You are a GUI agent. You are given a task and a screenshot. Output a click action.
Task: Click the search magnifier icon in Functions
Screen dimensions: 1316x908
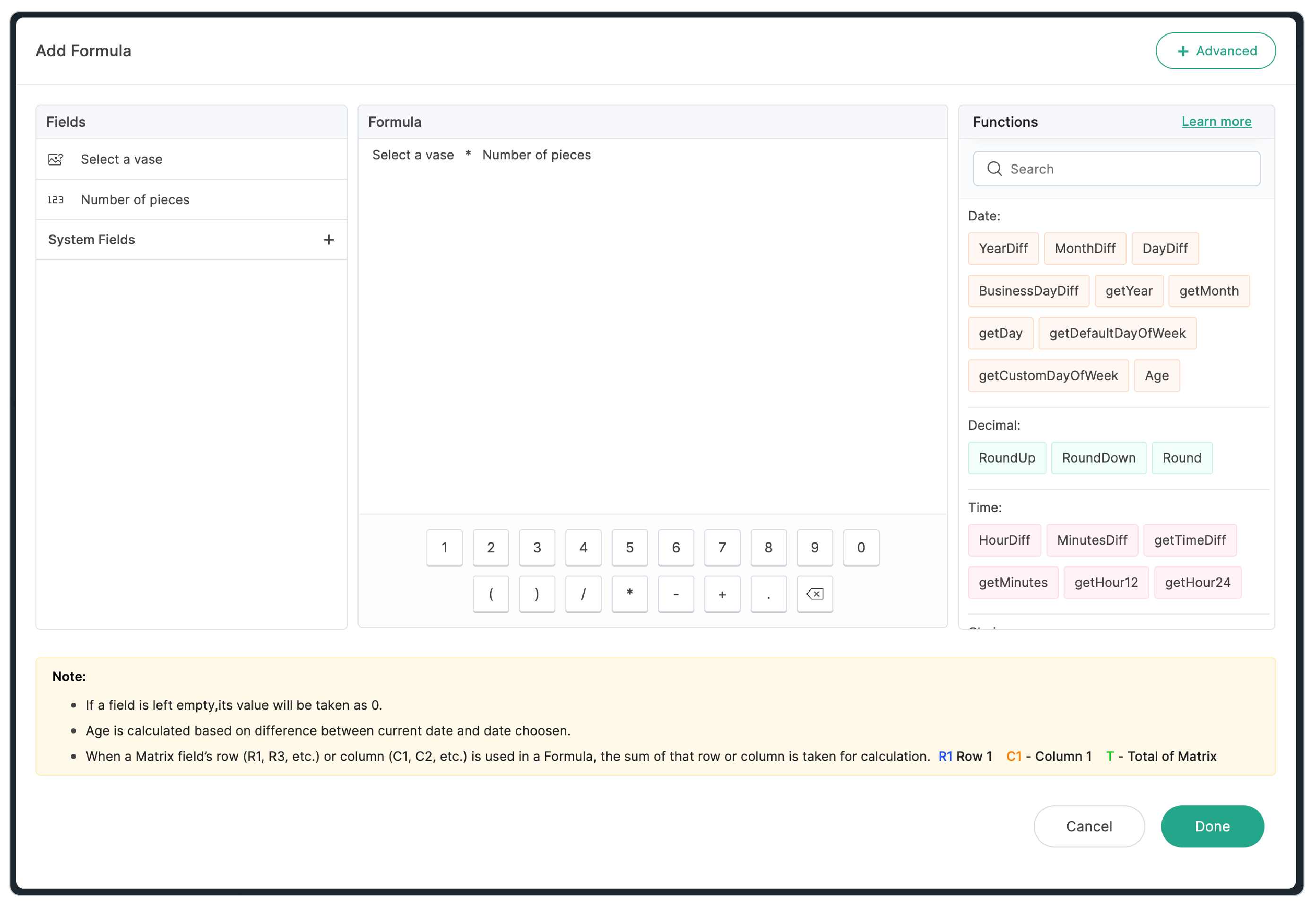coord(994,169)
